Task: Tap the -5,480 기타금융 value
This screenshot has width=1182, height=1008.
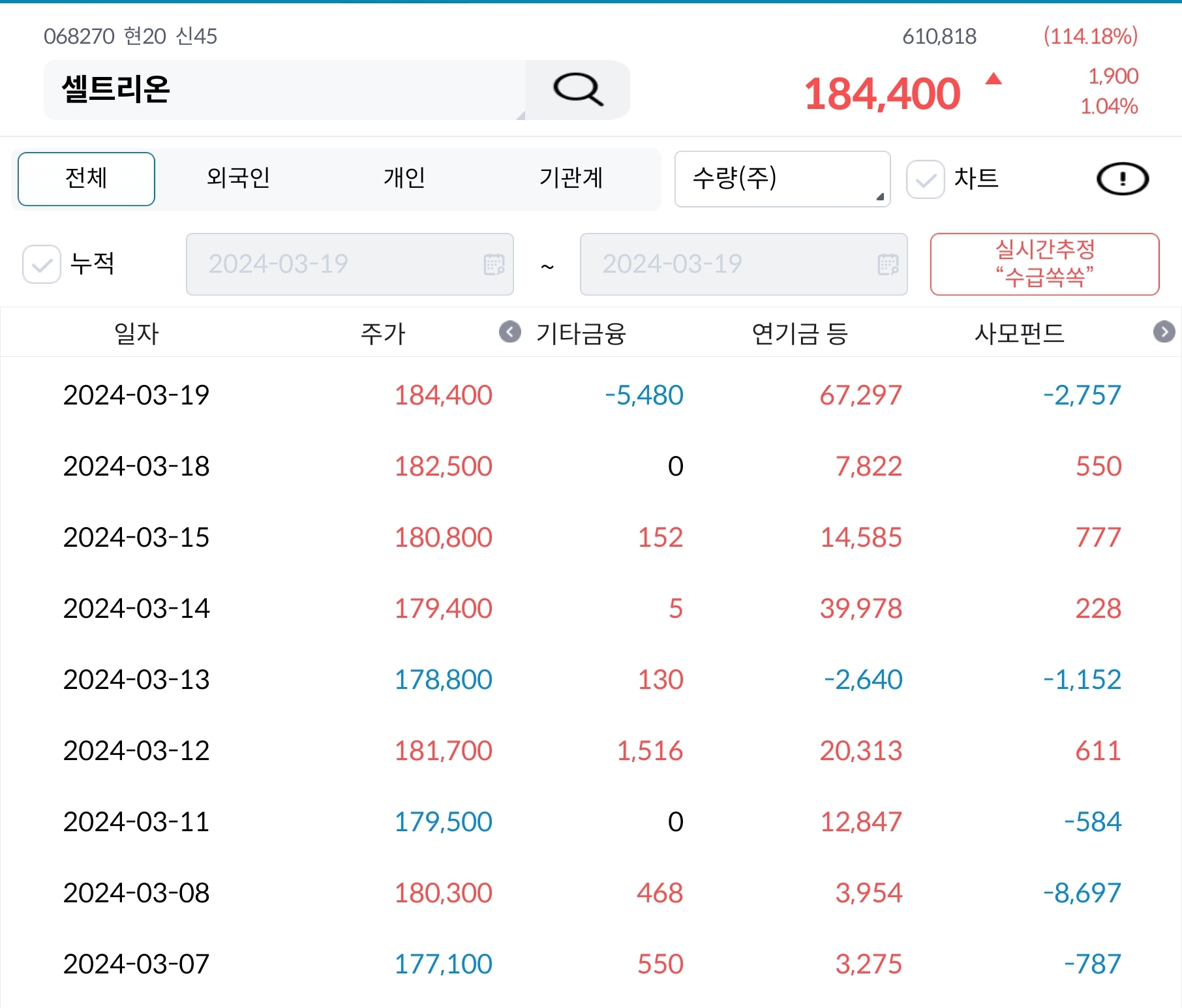Action: tap(644, 395)
